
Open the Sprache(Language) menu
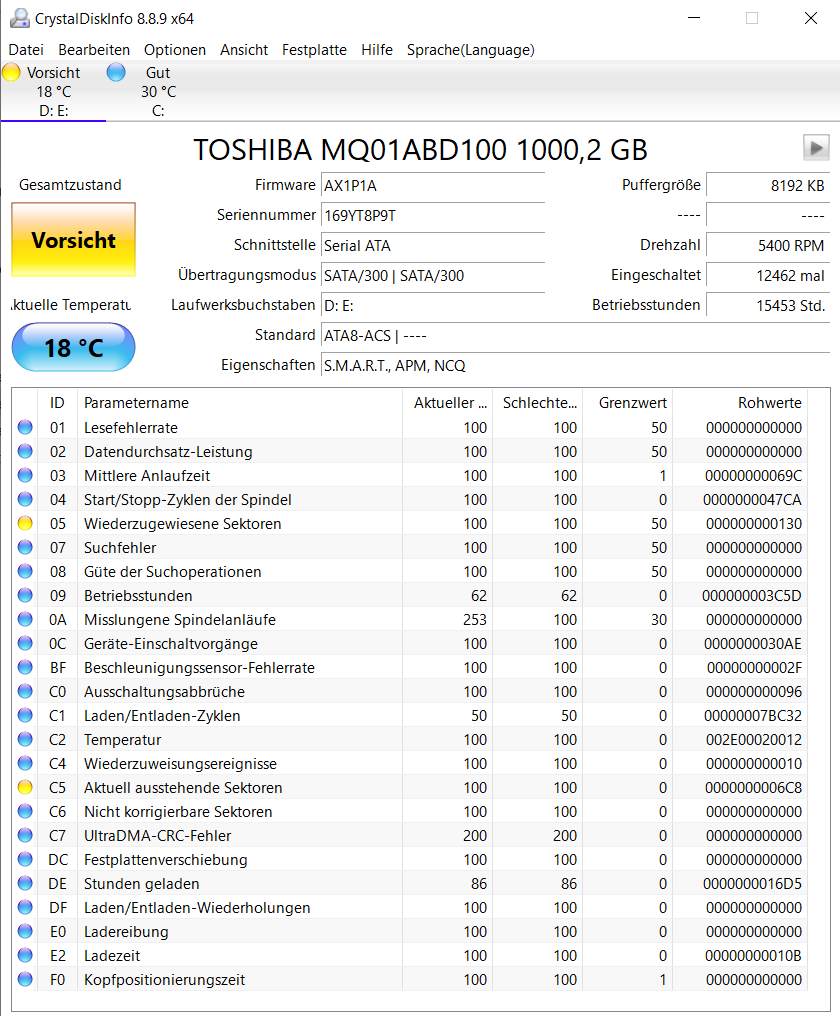(471, 50)
